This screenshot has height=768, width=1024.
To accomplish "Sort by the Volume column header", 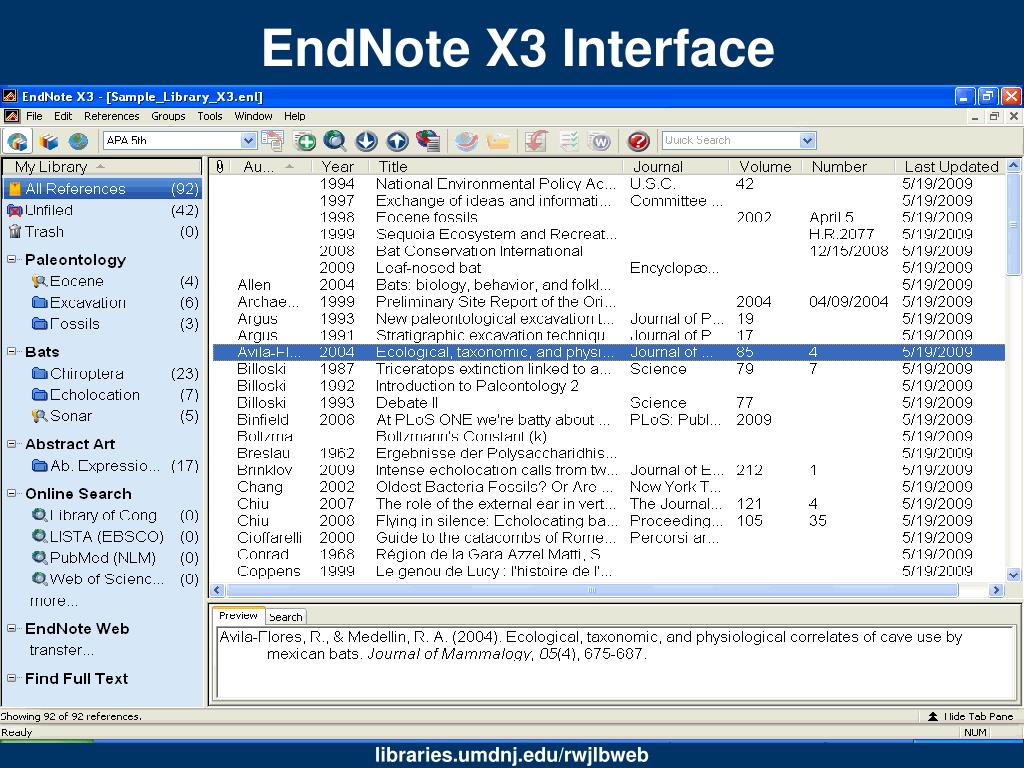I will [765, 167].
